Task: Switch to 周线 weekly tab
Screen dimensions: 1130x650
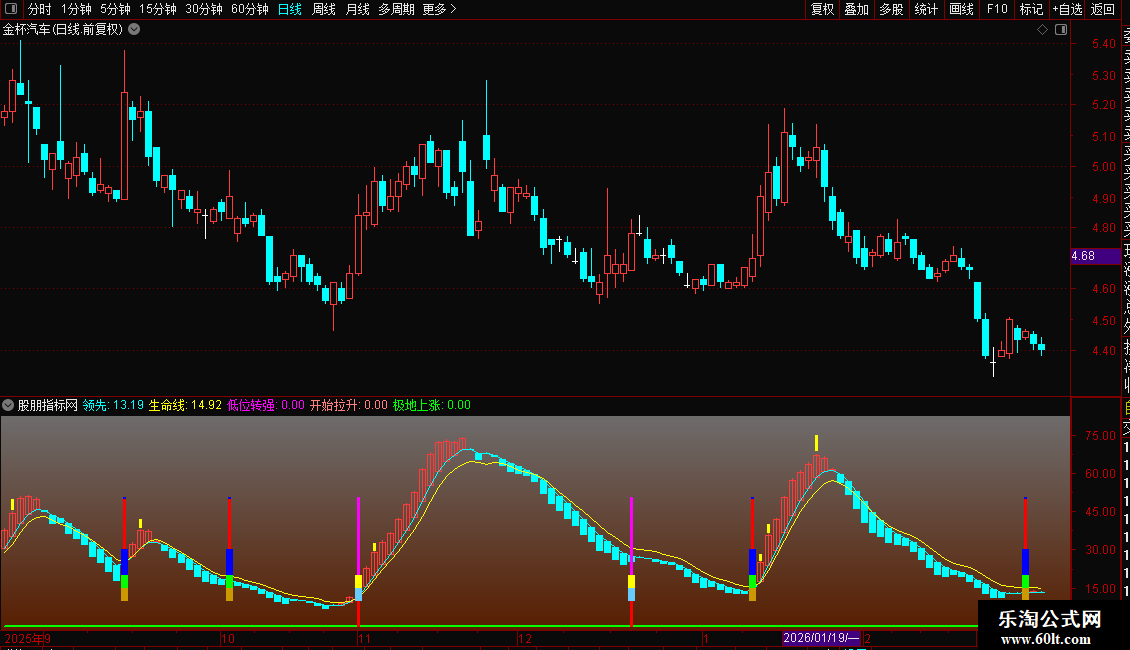Action: pyautogui.click(x=324, y=9)
